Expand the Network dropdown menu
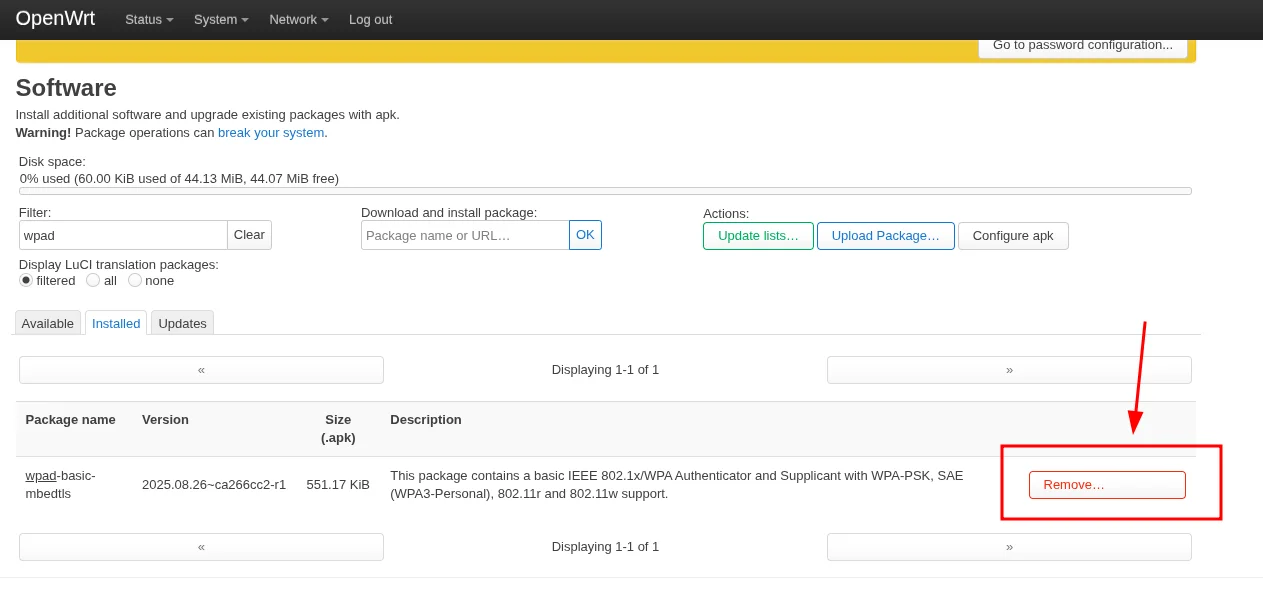The width and height of the screenshot is (1263, 590). pyautogui.click(x=297, y=19)
